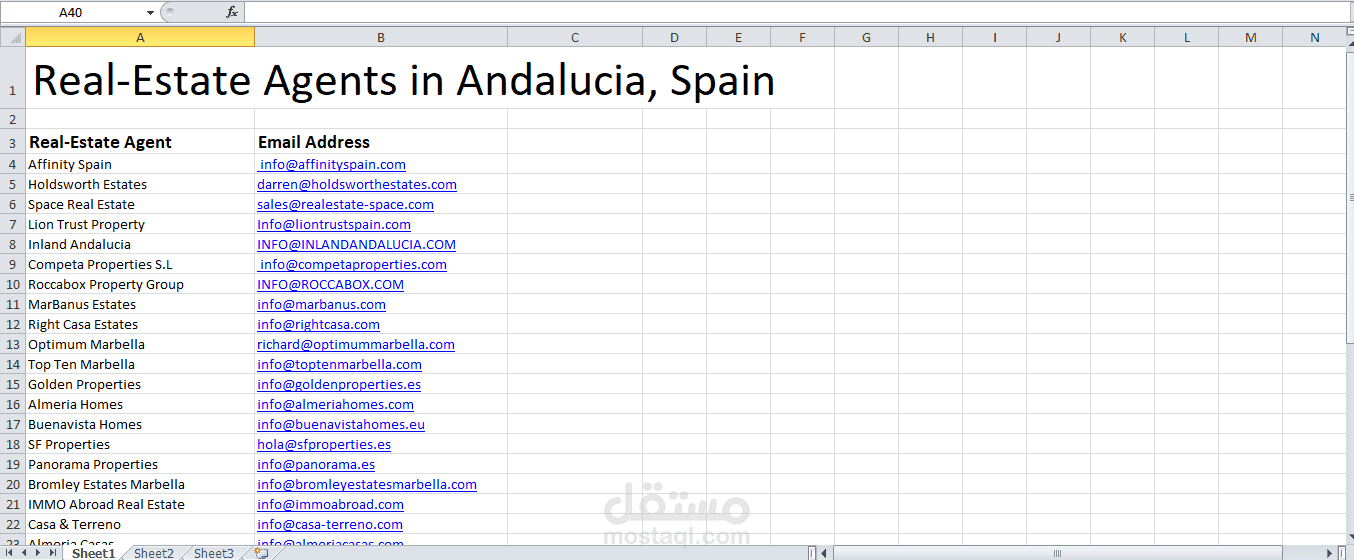Open the sales@realestate-space.com link
Image resolution: width=1354 pixels, height=560 pixels.
(x=345, y=204)
